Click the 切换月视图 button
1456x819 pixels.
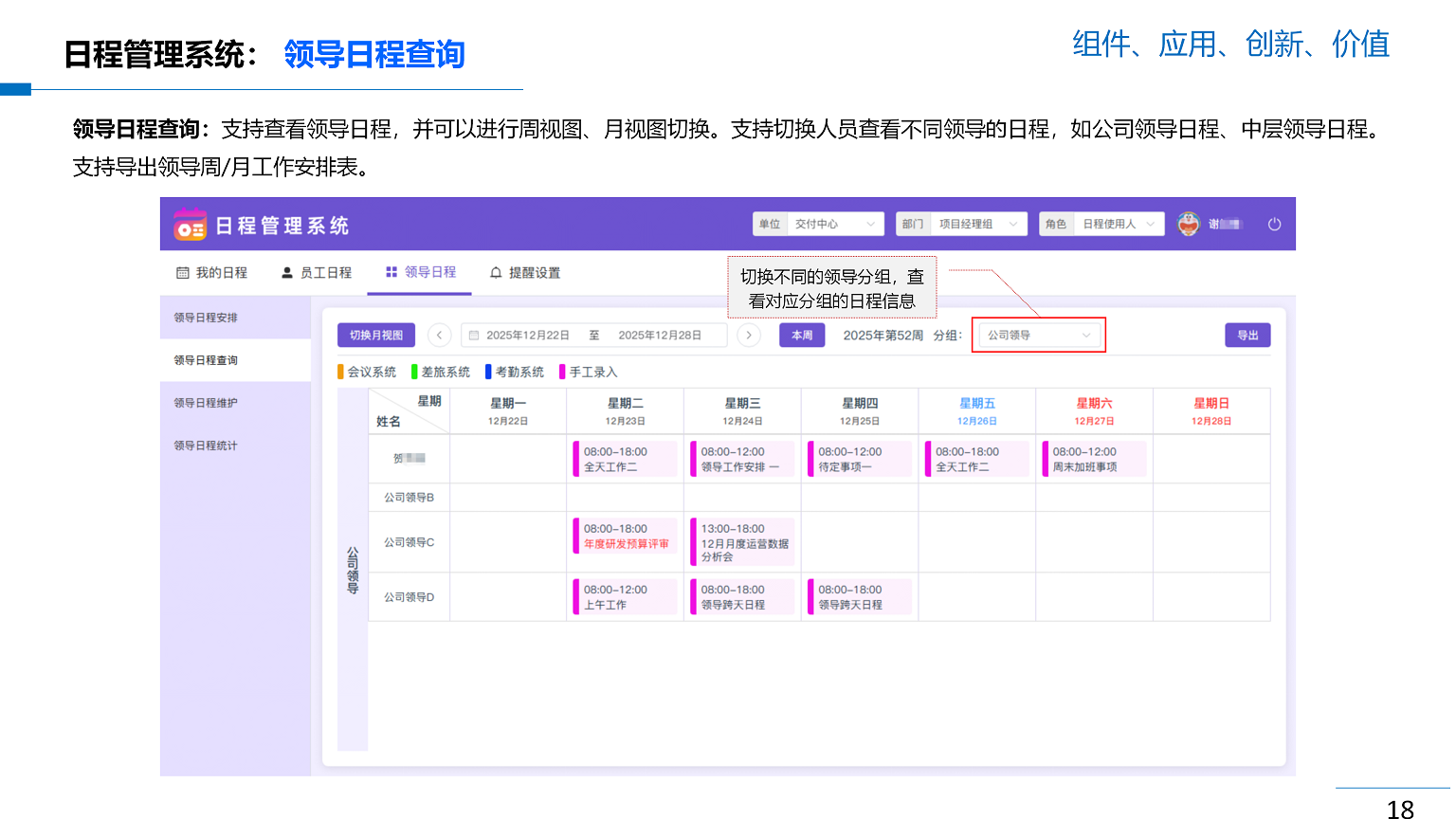click(376, 336)
